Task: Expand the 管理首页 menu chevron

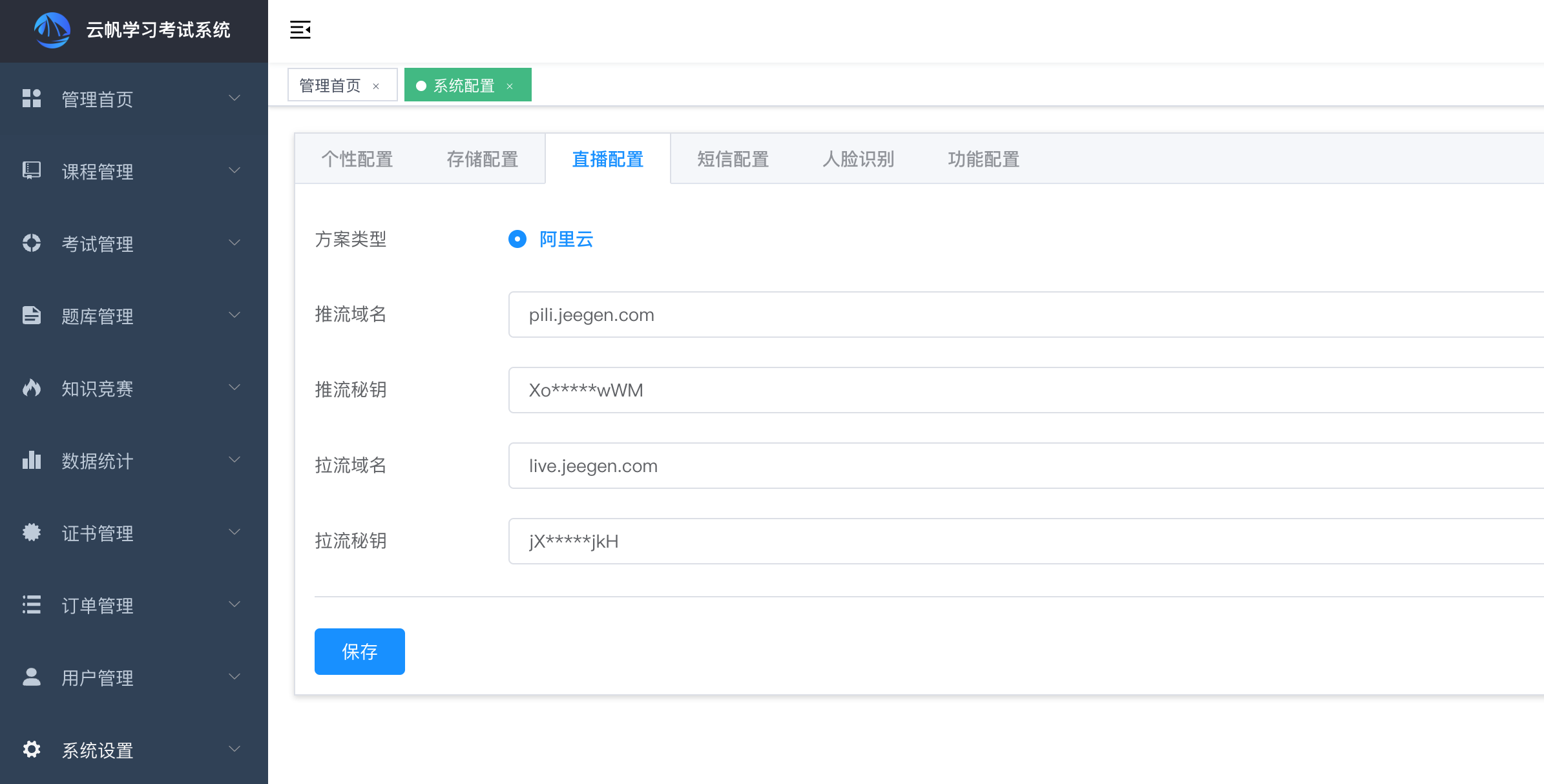Action: (x=235, y=98)
